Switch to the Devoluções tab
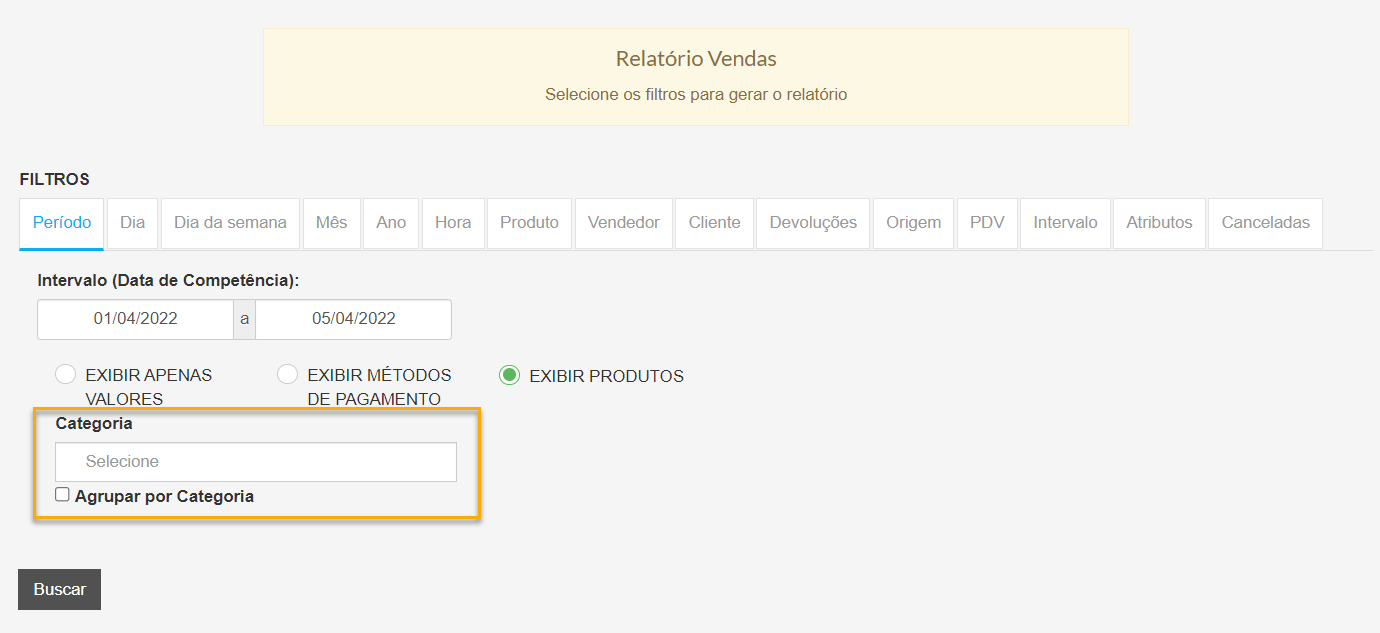The width and height of the screenshot is (1380, 633). (x=813, y=223)
